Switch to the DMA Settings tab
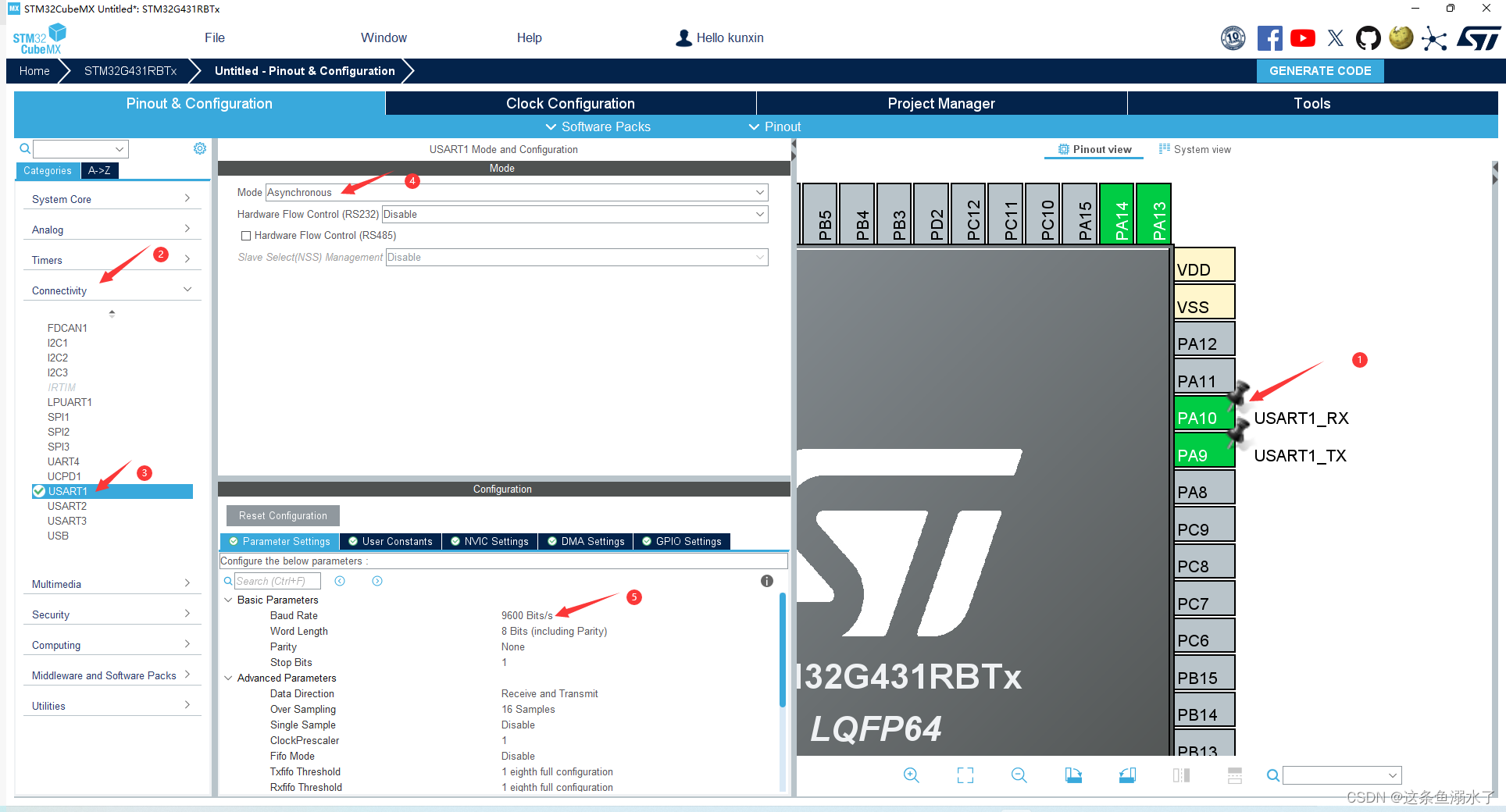This screenshot has height=812, width=1506. [586, 541]
